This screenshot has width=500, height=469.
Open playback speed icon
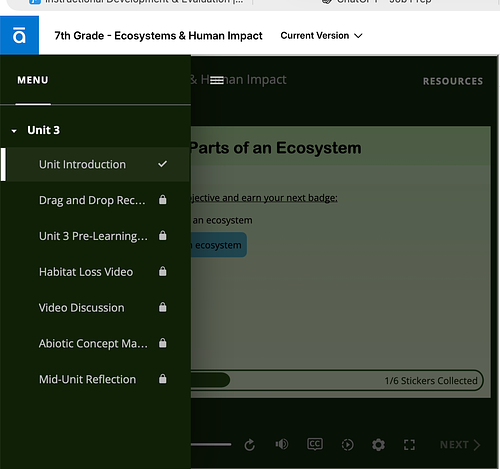click(347, 445)
